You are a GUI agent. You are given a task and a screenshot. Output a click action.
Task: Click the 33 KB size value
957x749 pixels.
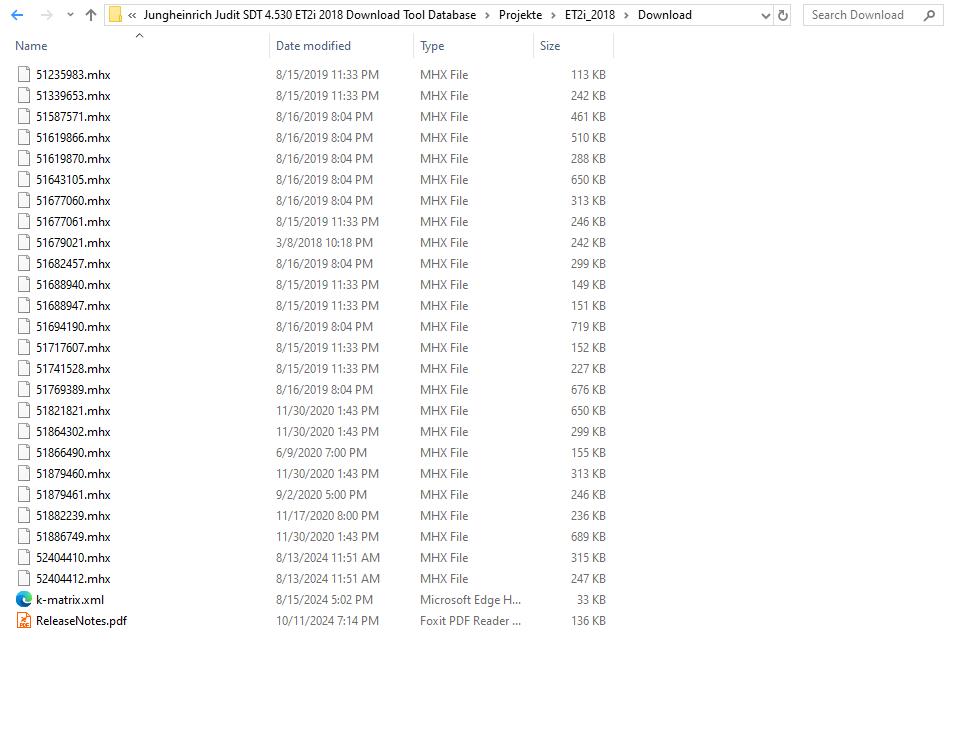point(591,599)
